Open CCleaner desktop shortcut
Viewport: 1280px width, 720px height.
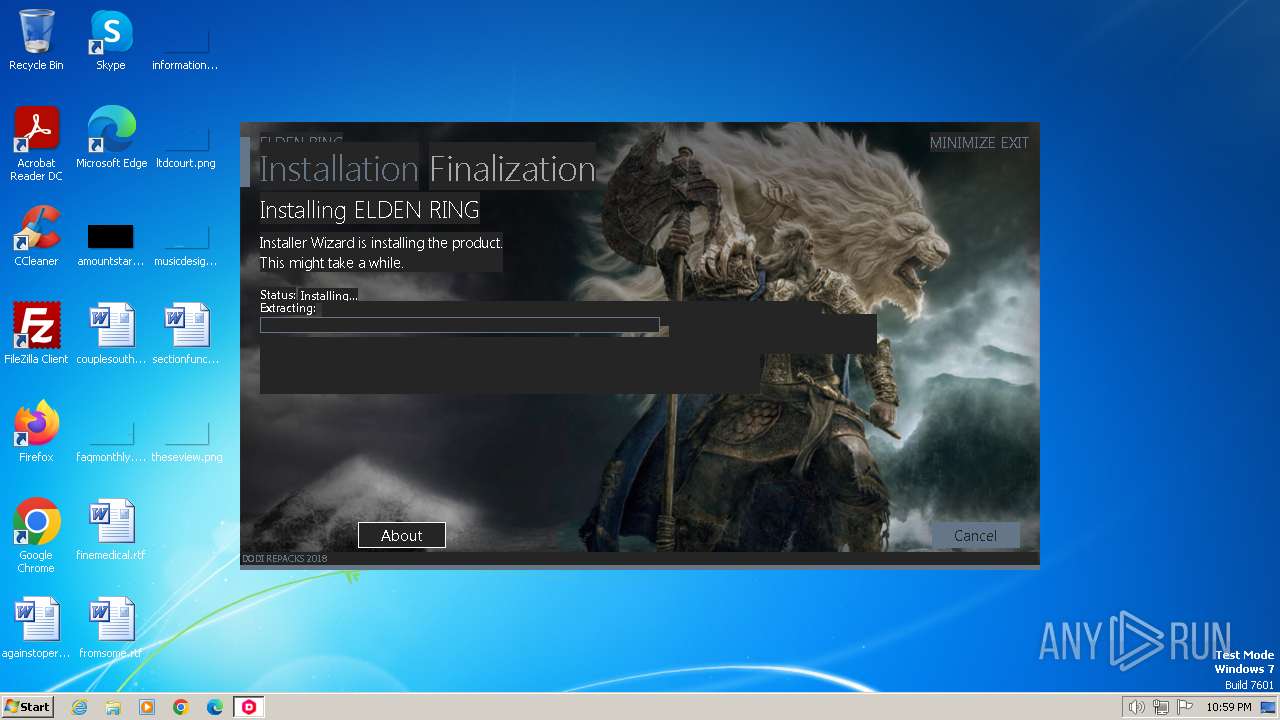[36, 235]
